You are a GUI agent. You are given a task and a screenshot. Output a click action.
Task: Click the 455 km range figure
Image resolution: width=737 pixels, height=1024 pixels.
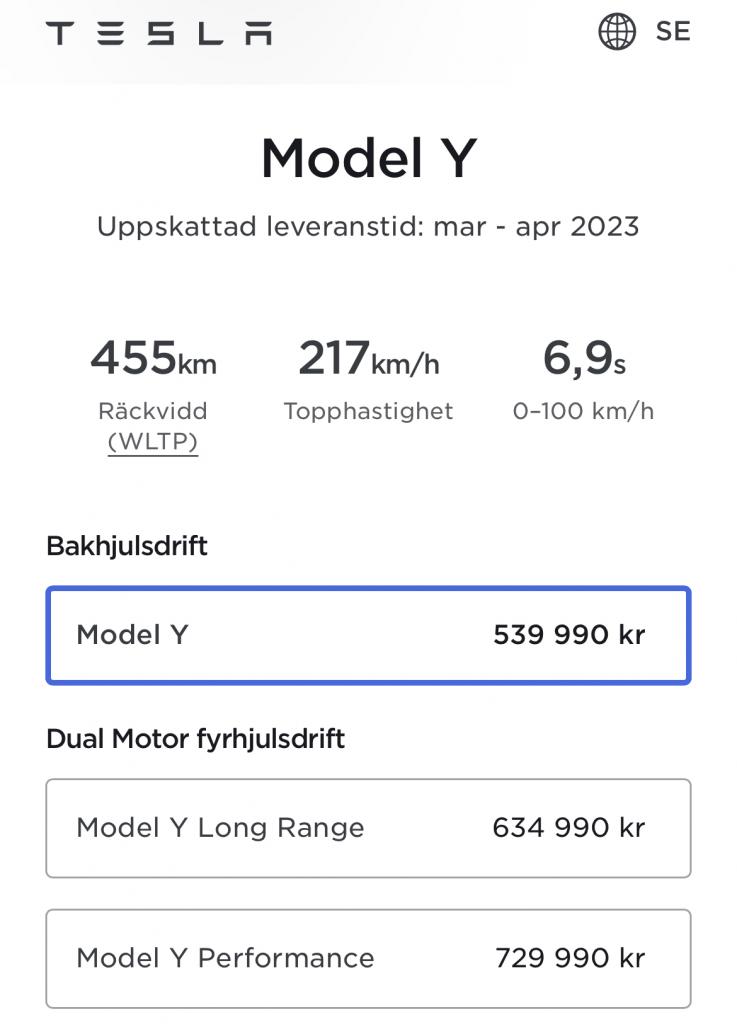tap(153, 358)
